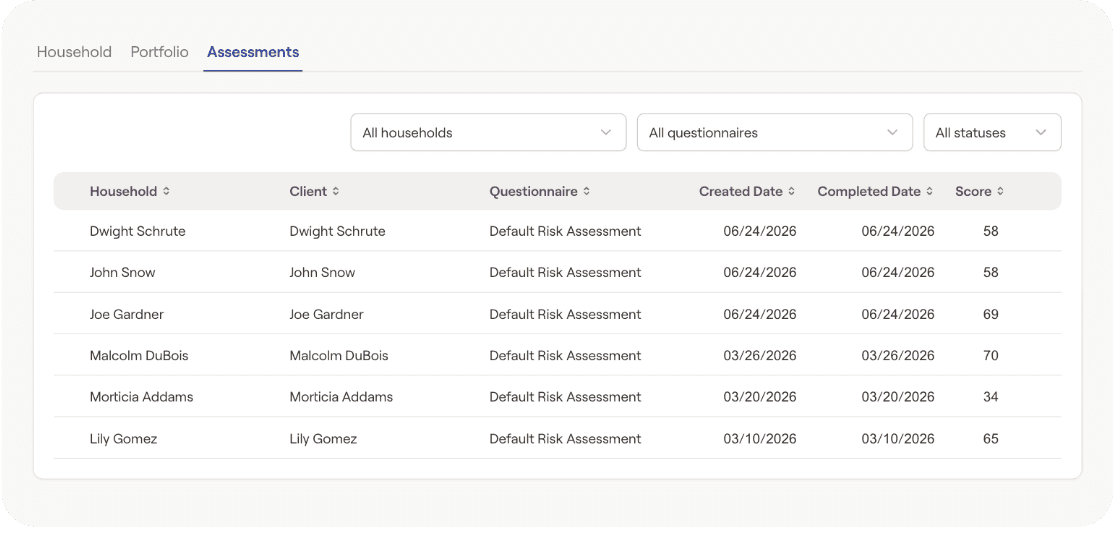This screenshot has width=1116, height=550.
Task: Click Default Risk Assessment for Lily Gomez
Action: (x=565, y=439)
